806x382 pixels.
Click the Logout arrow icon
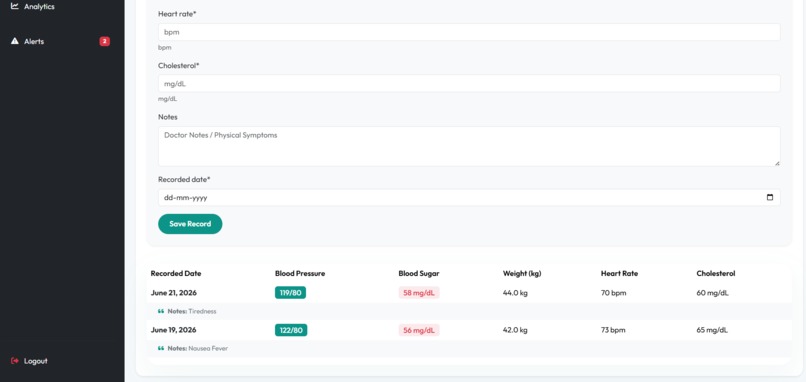click(14, 361)
